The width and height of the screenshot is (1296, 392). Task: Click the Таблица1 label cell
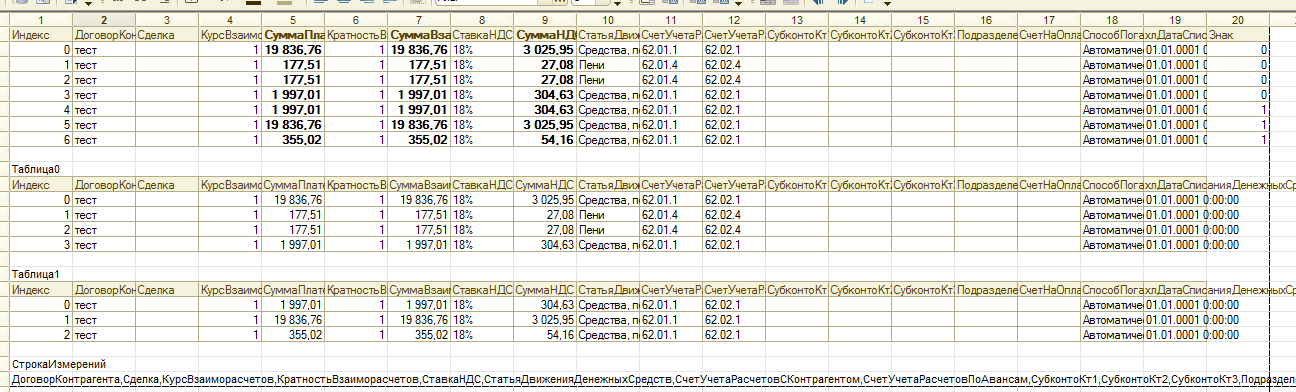pos(36,274)
